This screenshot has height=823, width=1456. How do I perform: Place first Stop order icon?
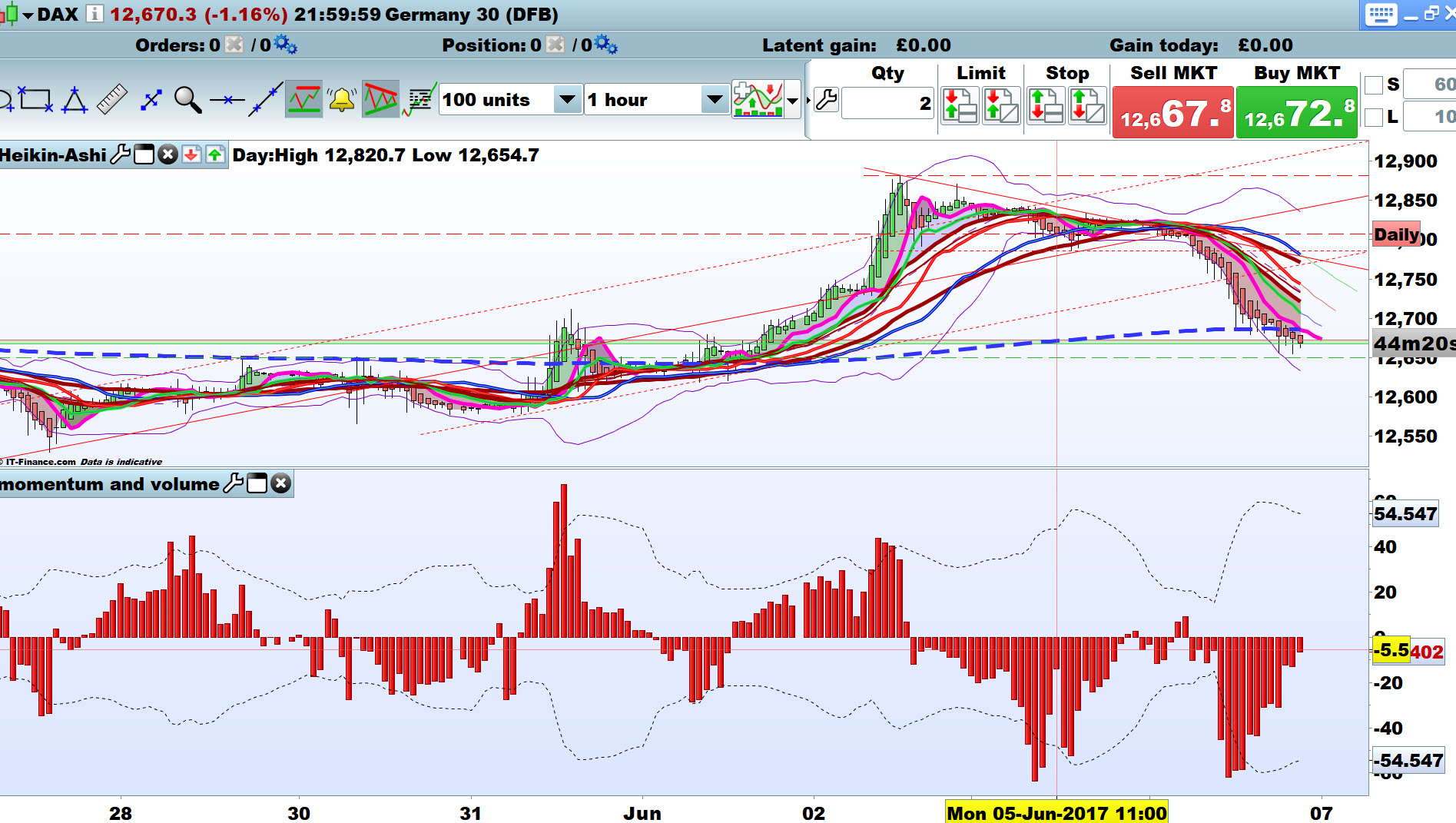[1046, 105]
